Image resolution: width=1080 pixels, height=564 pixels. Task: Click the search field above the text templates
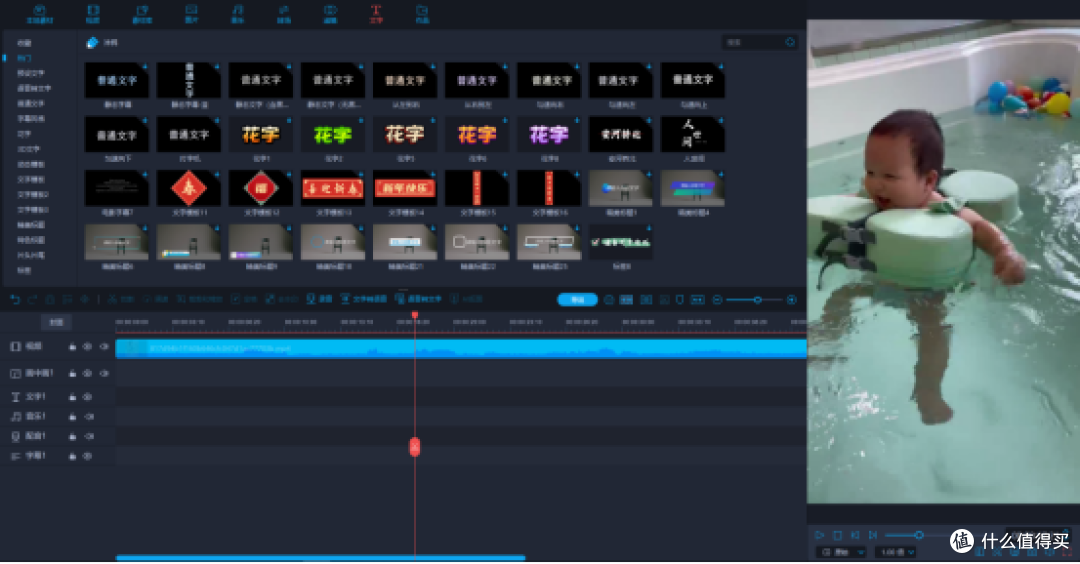click(759, 43)
